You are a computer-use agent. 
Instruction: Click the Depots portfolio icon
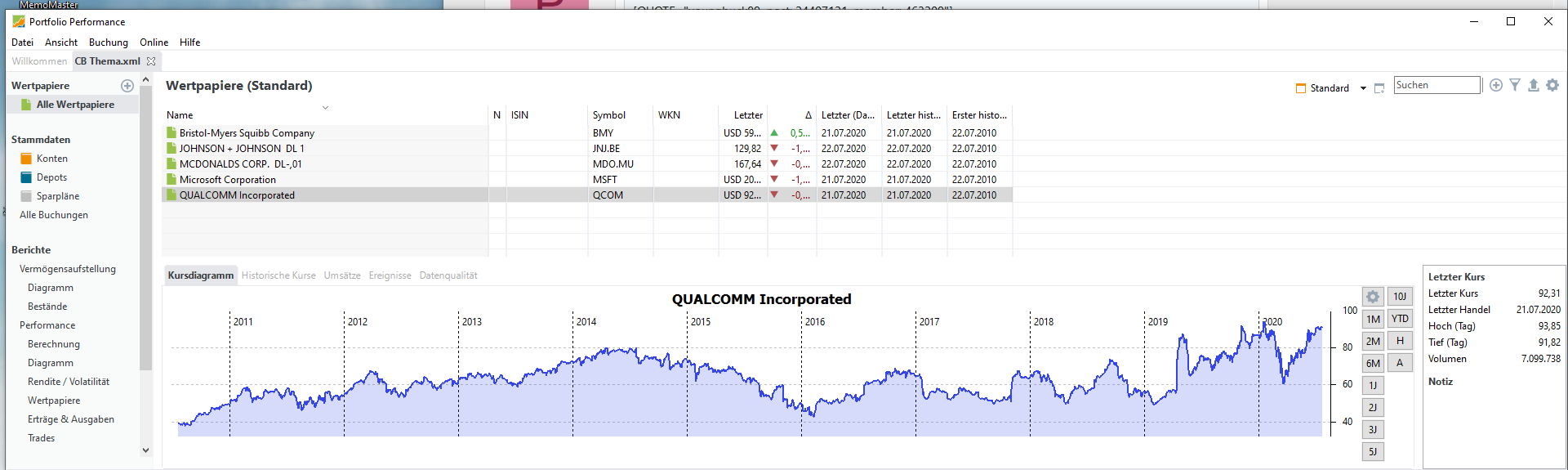26,177
